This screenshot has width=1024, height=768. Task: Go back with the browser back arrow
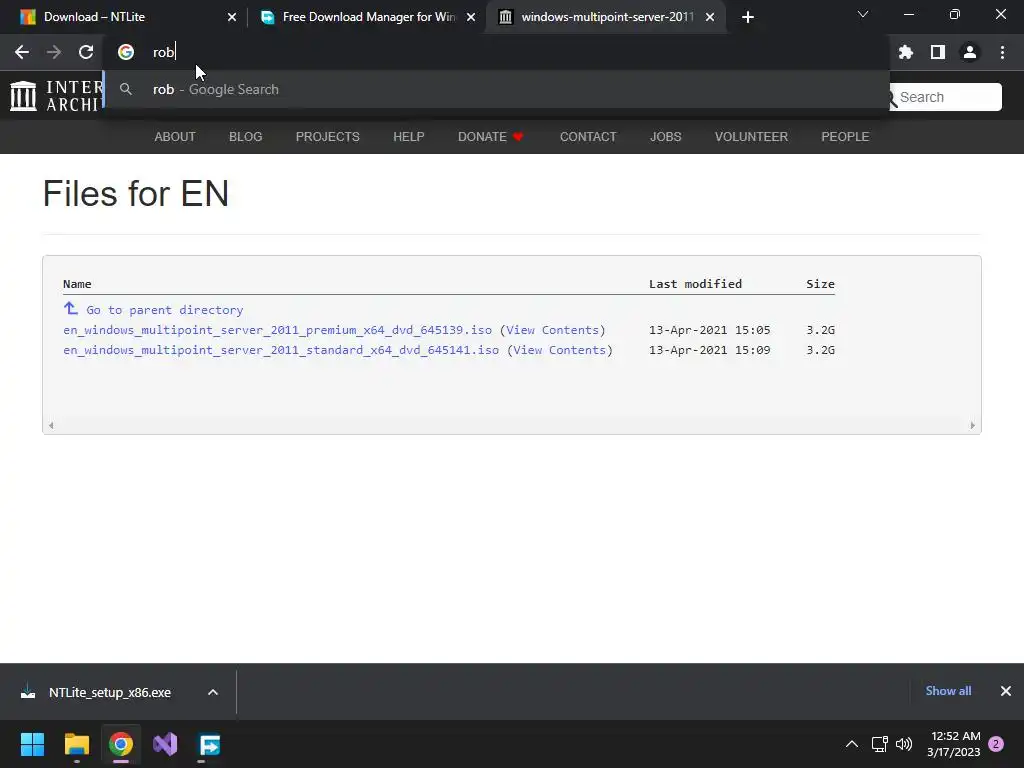point(22,52)
